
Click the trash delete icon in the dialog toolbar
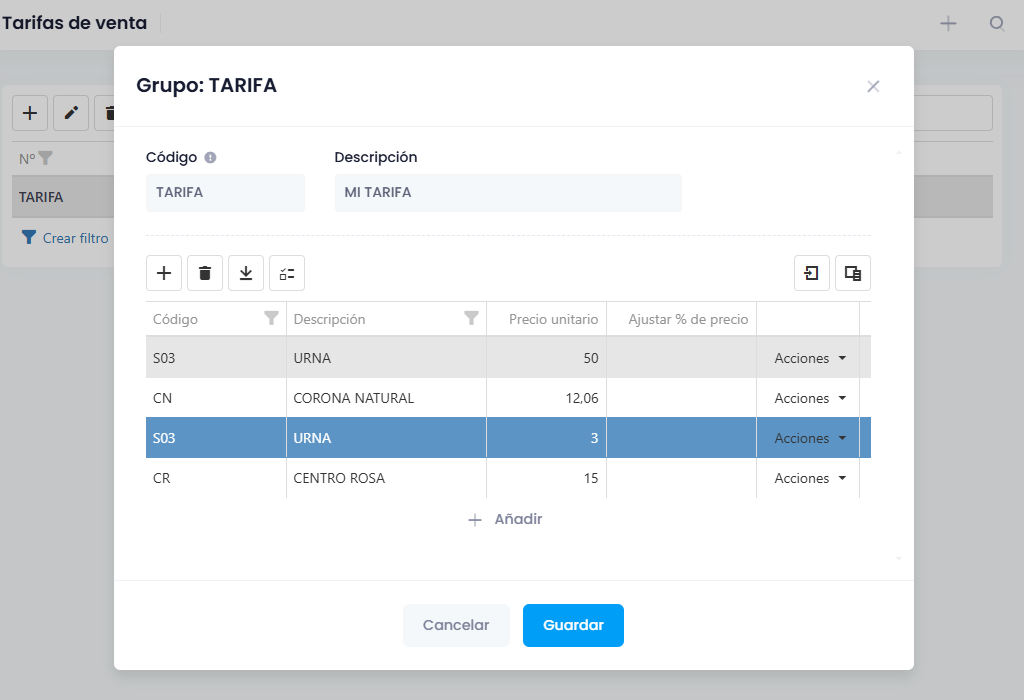tap(205, 273)
